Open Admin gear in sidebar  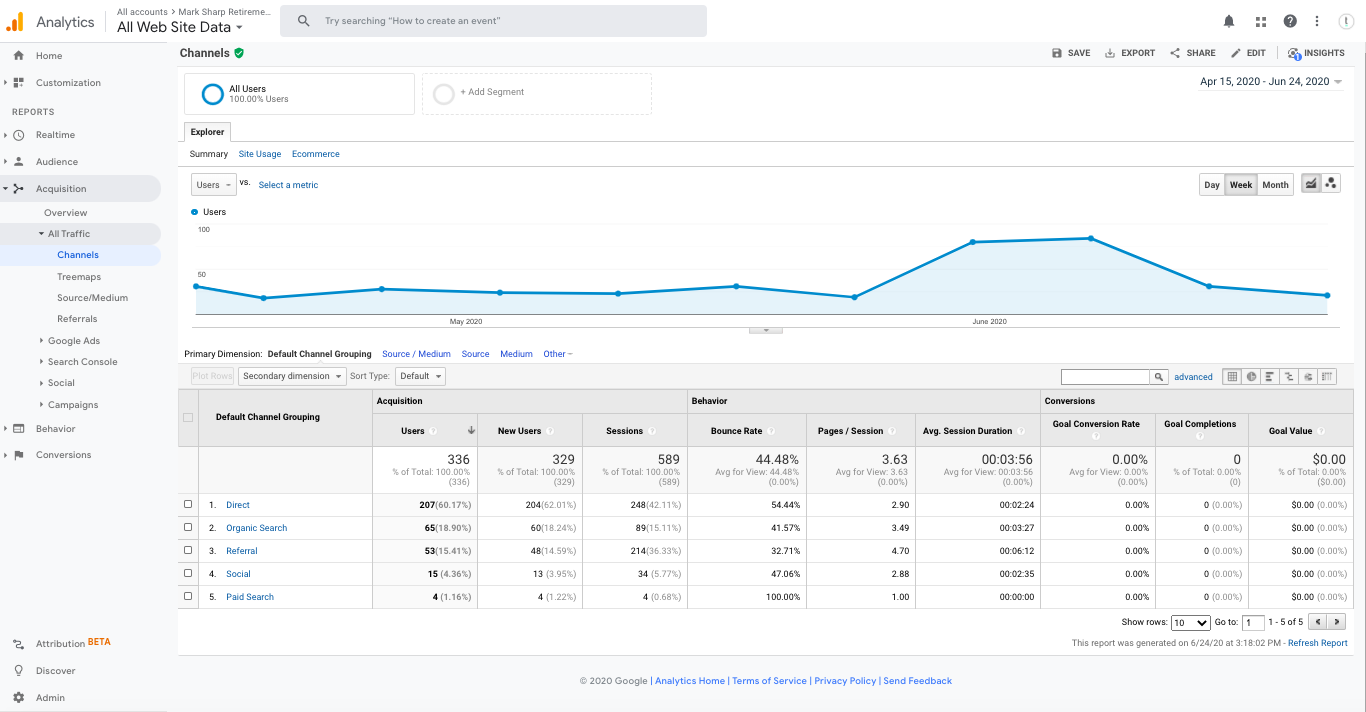coord(19,697)
